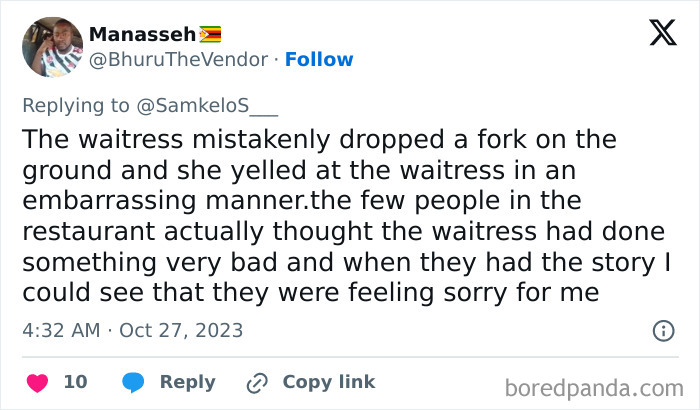Click the Oct 27, 2023 date
The width and height of the screenshot is (700, 410).
pyautogui.click(x=182, y=330)
